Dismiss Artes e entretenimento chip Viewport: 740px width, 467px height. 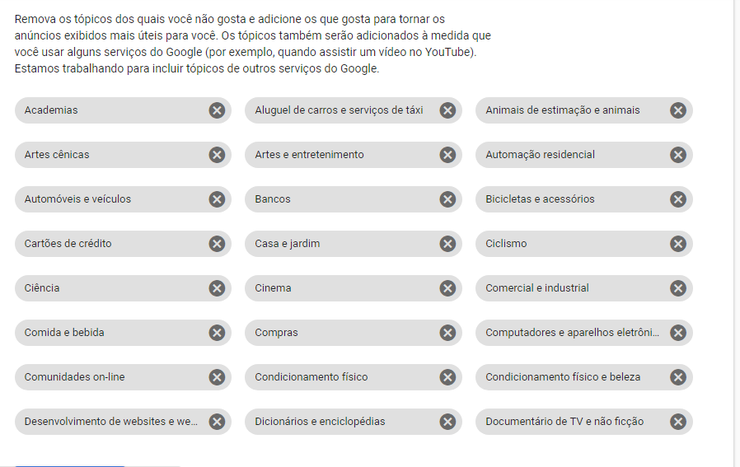(x=448, y=155)
